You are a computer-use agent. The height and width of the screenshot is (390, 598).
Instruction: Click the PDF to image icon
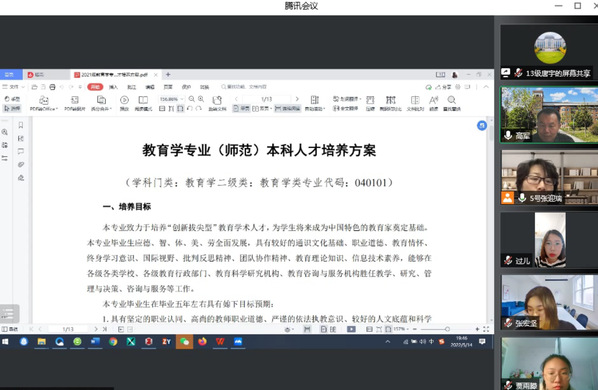(x=75, y=103)
